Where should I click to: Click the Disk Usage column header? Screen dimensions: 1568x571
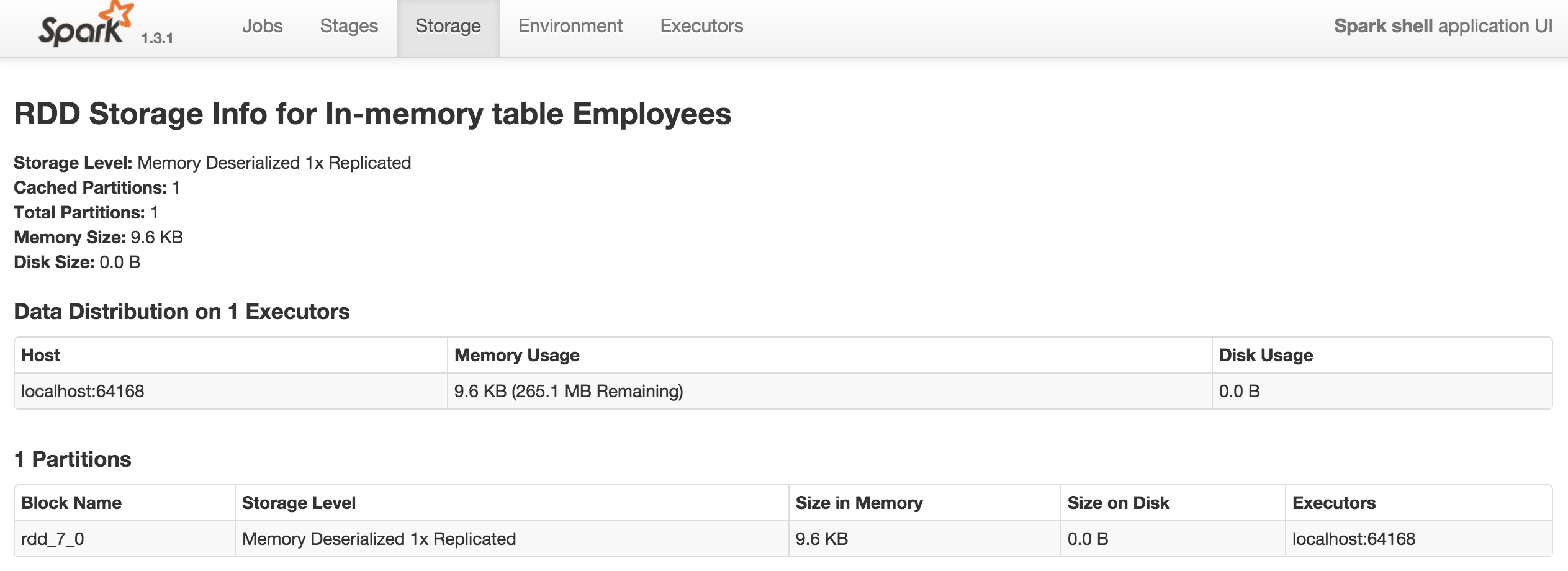(x=1266, y=355)
